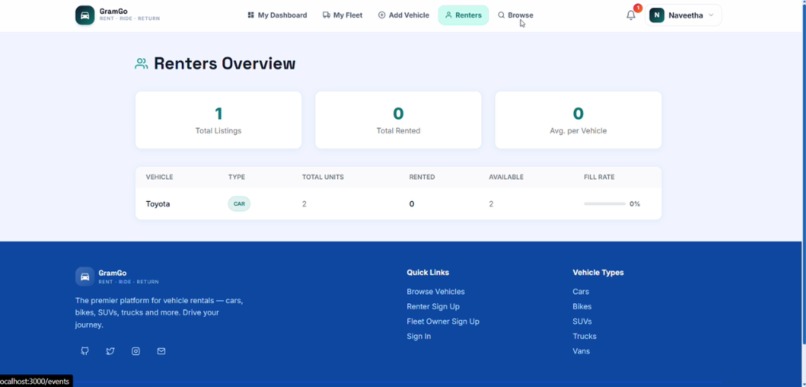Click Trucks under Vehicle Types

click(x=584, y=336)
